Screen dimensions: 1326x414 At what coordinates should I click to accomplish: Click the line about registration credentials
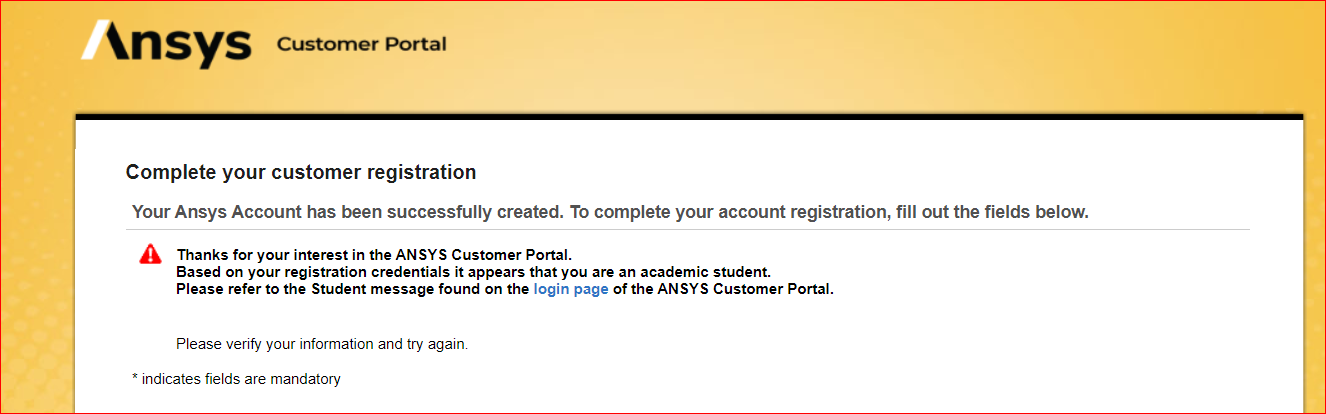click(x=473, y=272)
